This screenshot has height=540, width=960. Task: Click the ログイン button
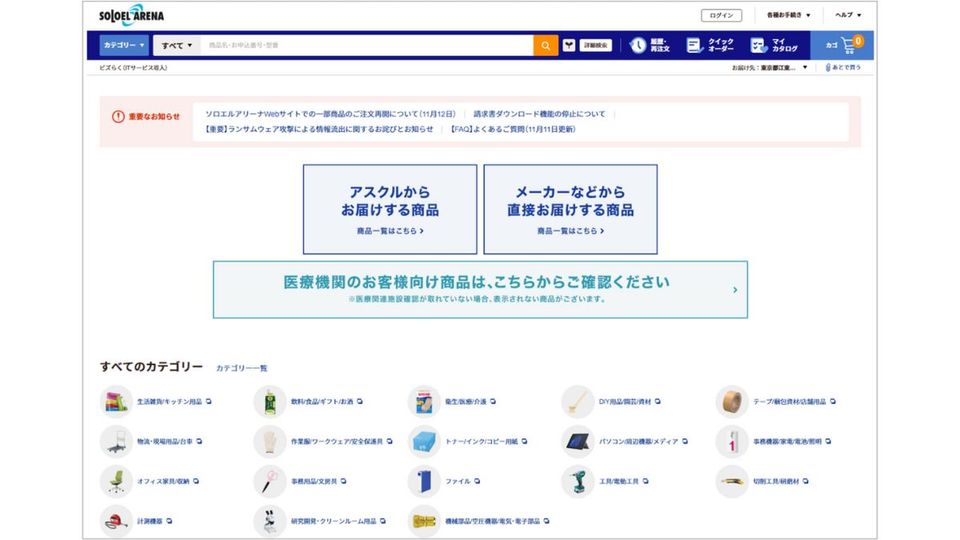(721, 15)
